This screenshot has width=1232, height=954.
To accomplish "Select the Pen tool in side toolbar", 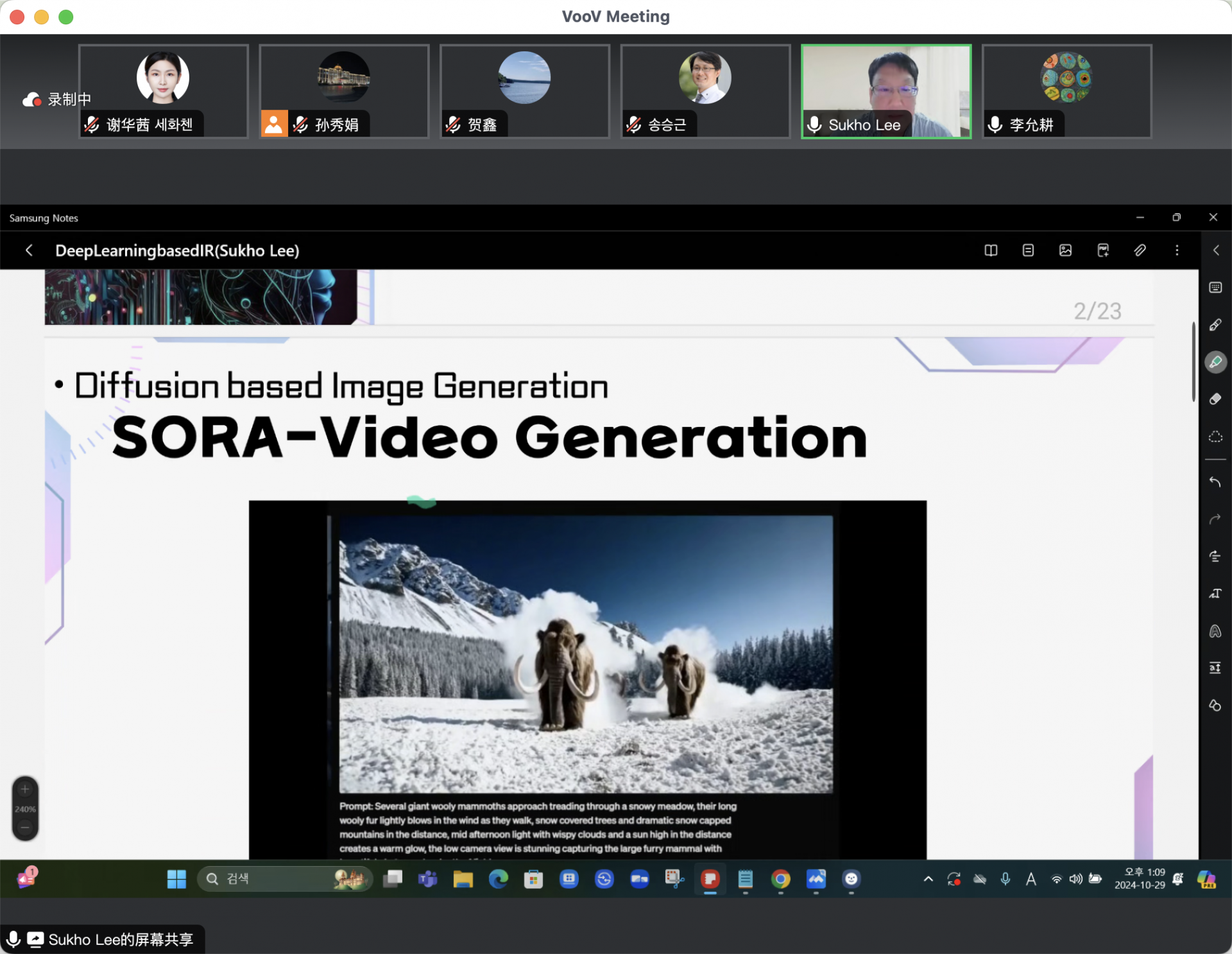I will 1215,325.
